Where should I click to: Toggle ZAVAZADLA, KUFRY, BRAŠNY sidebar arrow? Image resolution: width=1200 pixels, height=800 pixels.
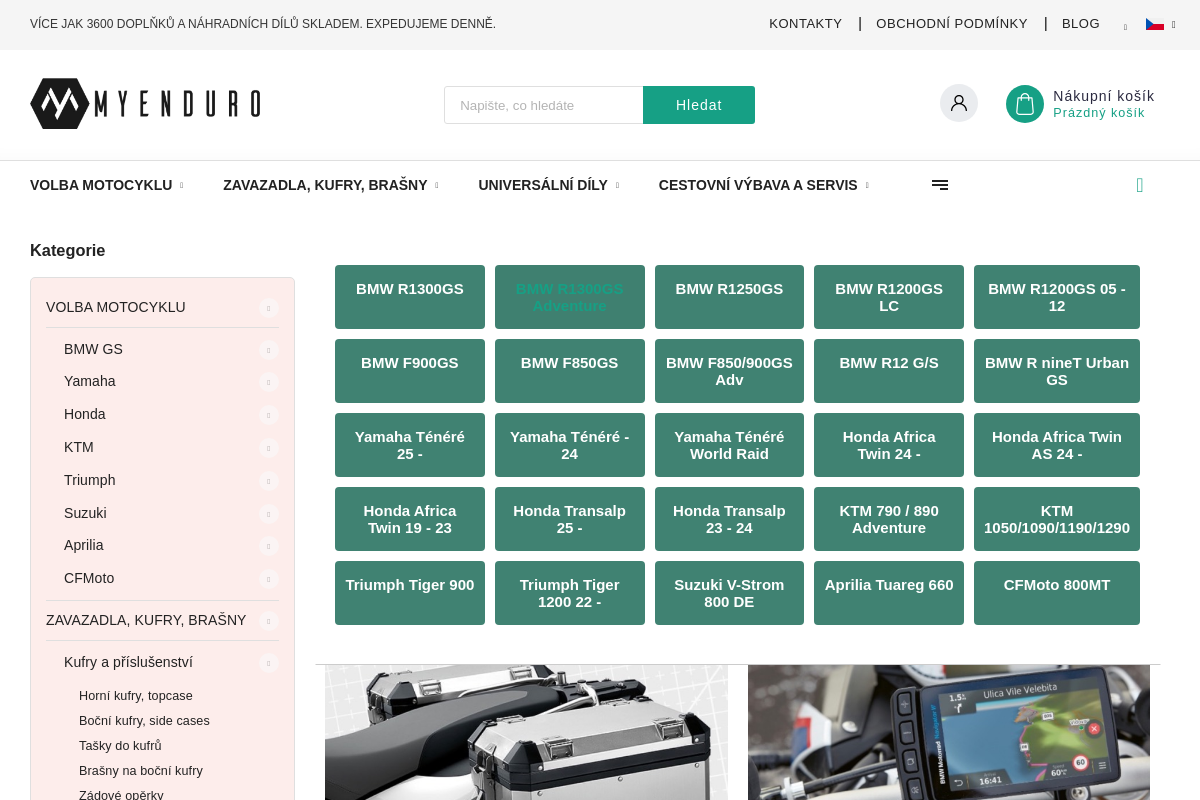coord(268,620)
